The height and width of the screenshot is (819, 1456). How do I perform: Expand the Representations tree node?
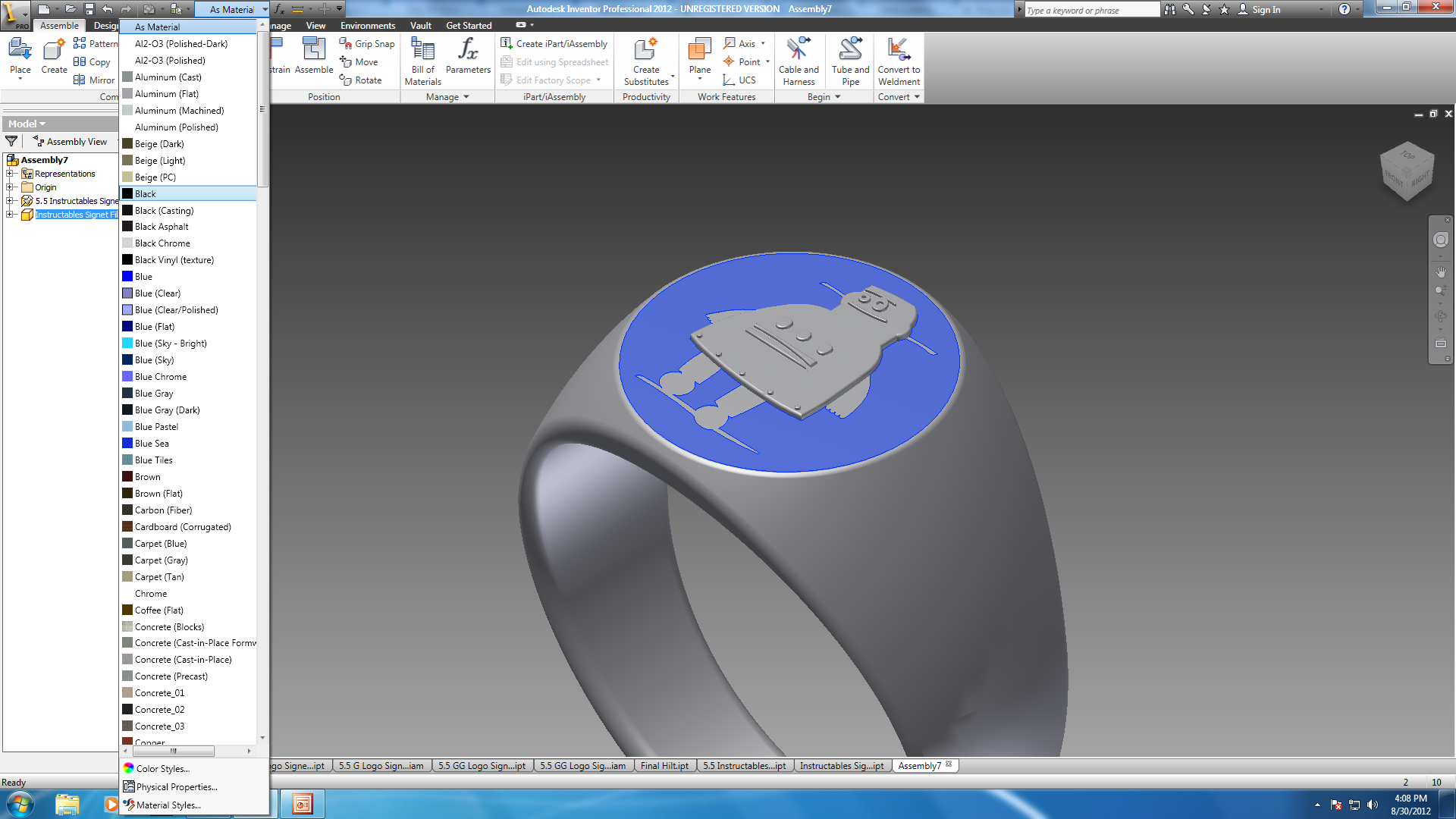coord(10,174)
